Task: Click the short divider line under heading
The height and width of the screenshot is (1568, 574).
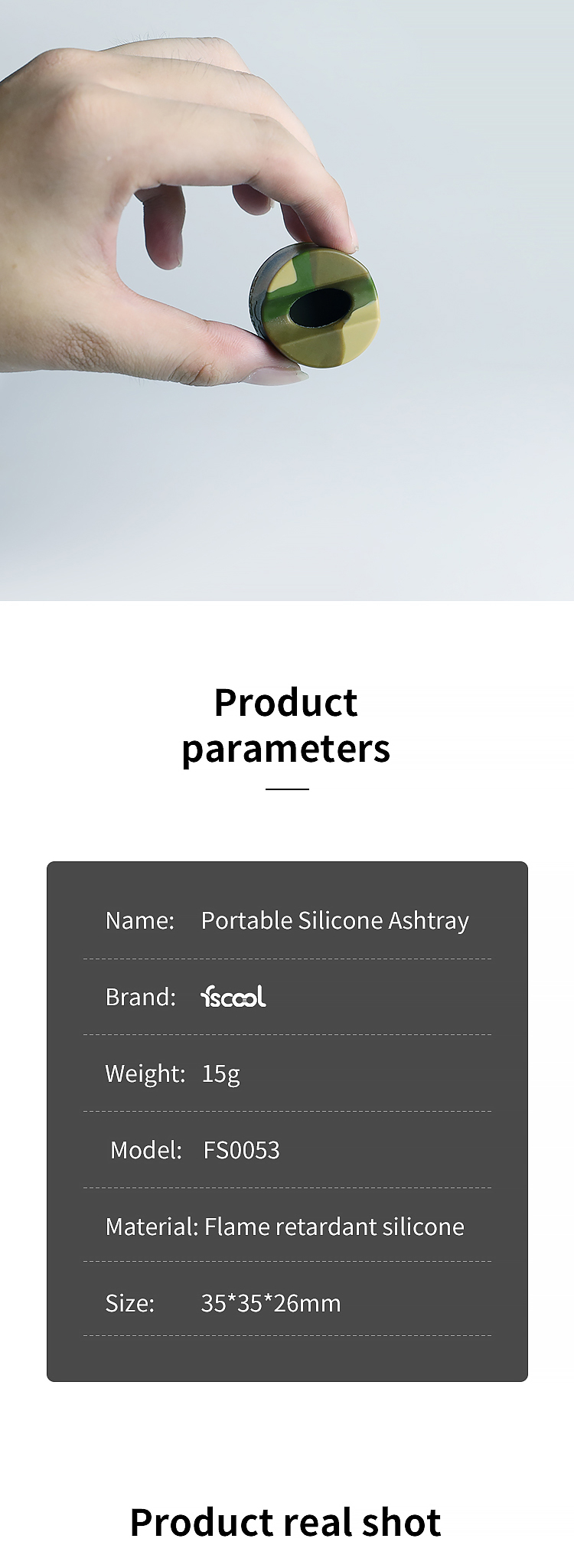Action: click(287, 789)
